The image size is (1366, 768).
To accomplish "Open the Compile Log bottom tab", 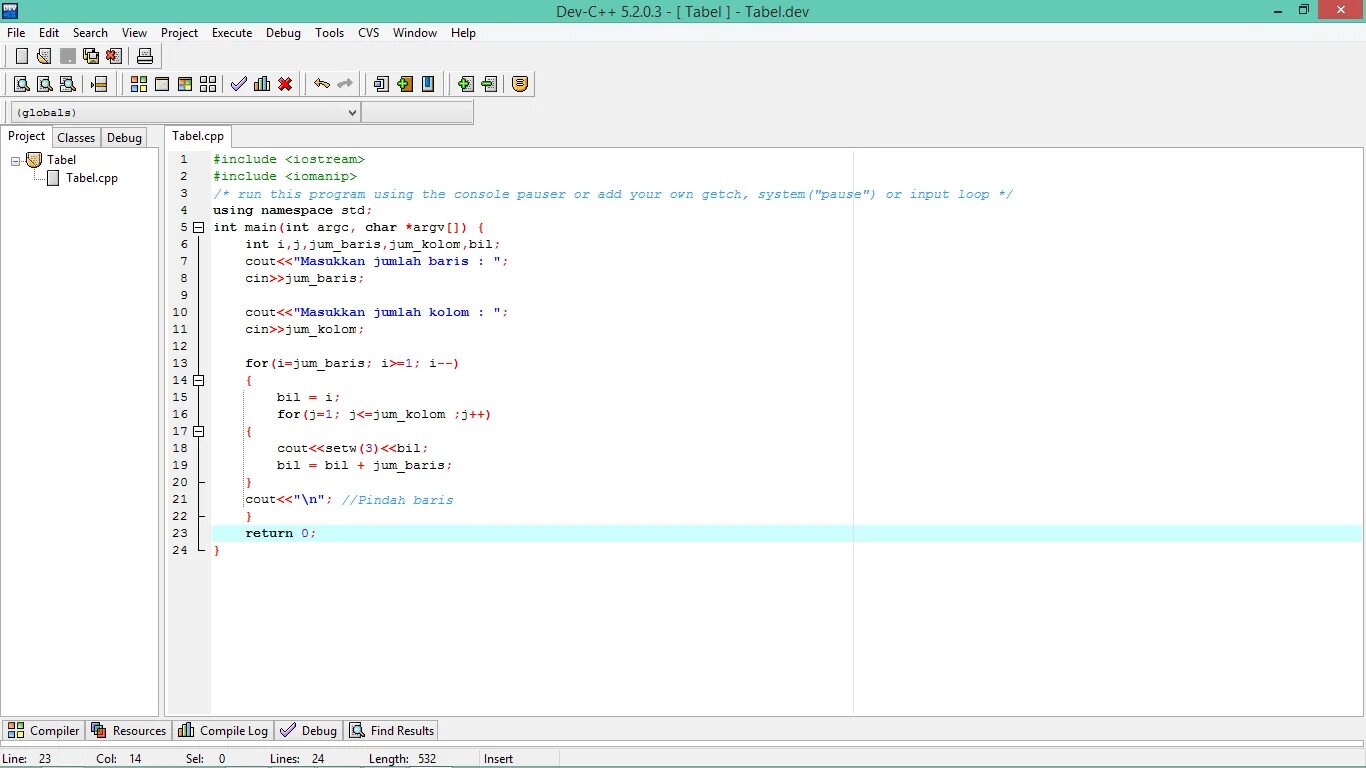I will pos(223,731).
